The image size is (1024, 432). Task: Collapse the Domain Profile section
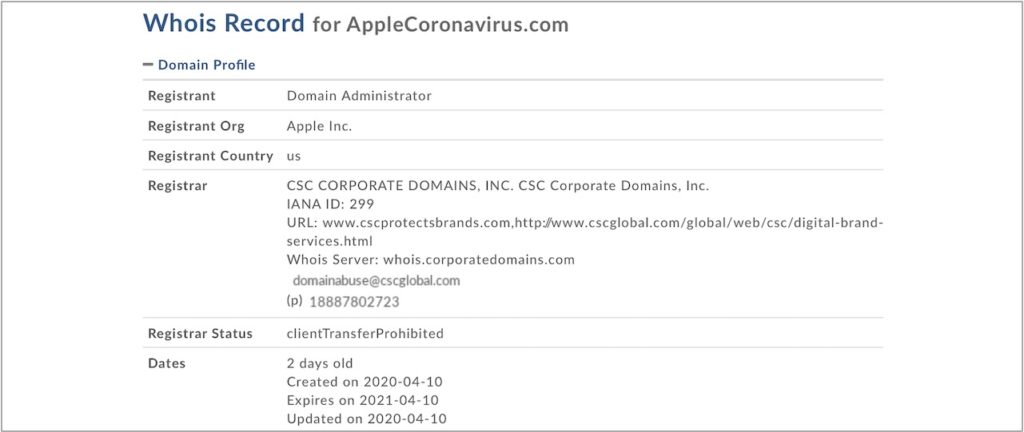pyautogui.click(x=206, y=65)
